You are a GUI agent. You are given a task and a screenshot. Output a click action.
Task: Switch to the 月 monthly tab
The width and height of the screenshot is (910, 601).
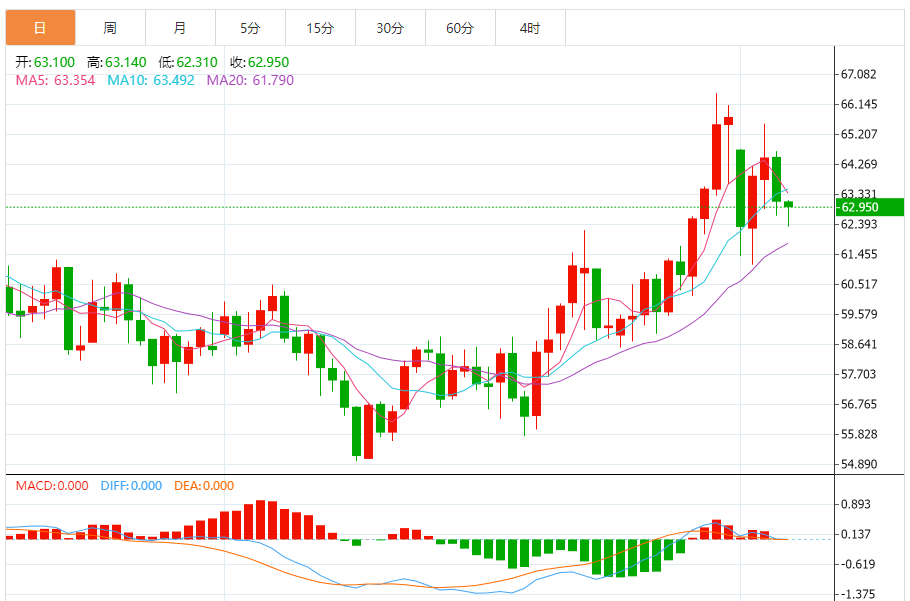180,27
